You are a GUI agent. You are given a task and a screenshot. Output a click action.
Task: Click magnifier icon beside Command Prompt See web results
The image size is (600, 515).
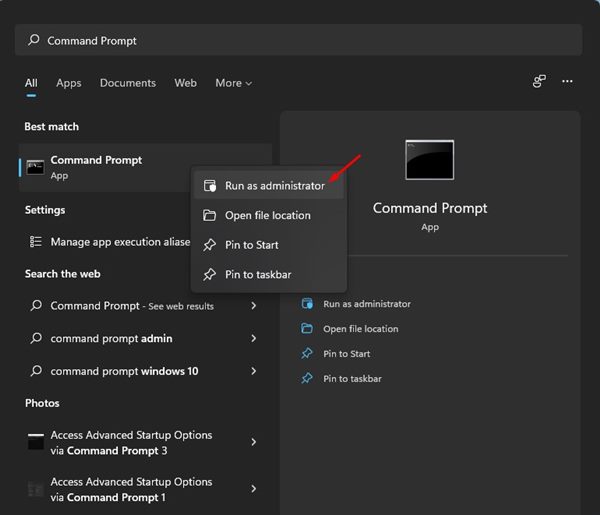[36, 305]
